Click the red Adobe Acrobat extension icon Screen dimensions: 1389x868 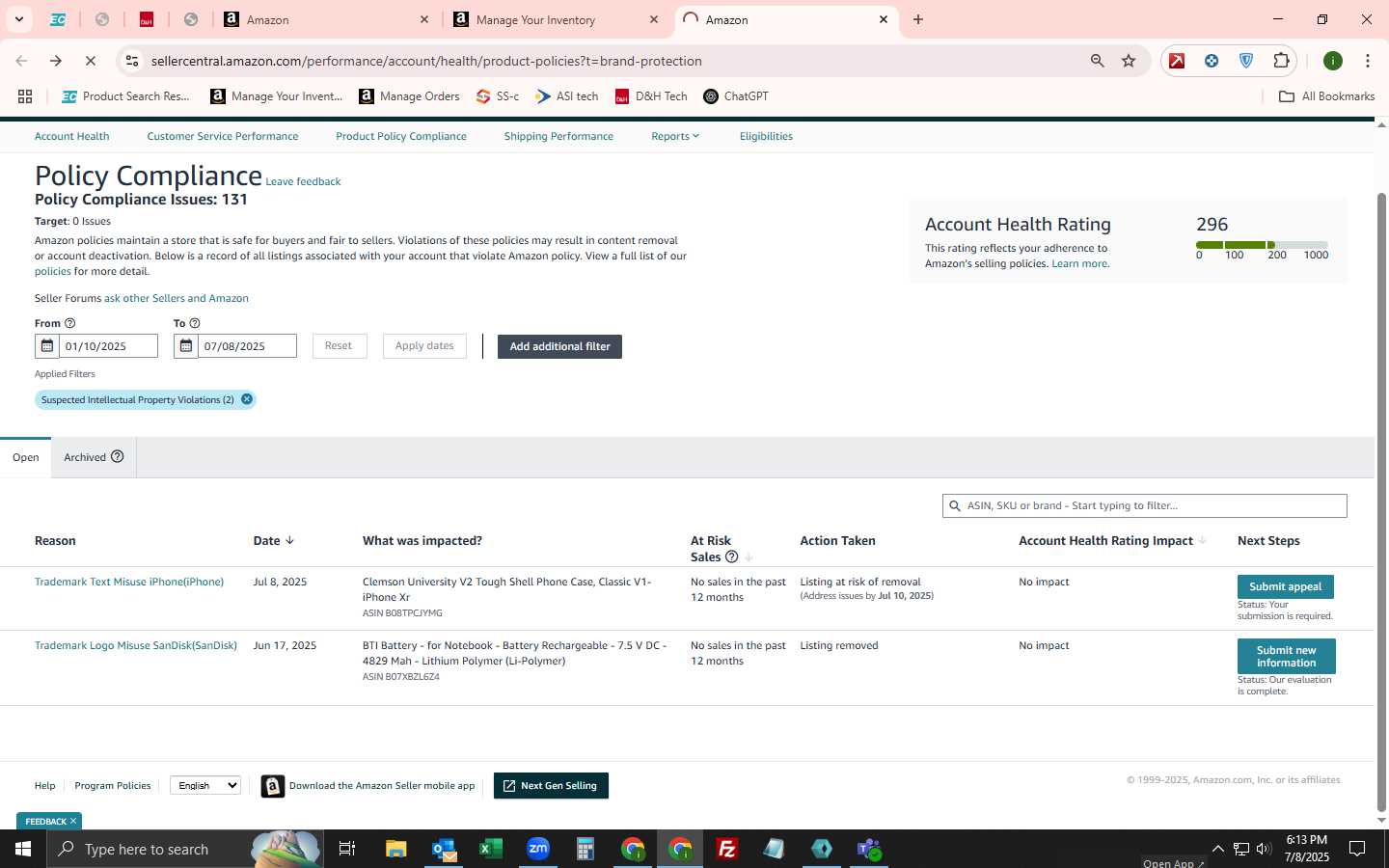click(x=1177, y=61)
